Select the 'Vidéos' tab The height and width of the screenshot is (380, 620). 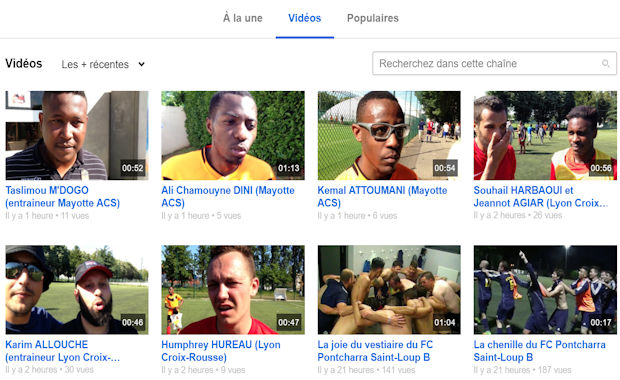pyautogui.click(x=304, y=18)
